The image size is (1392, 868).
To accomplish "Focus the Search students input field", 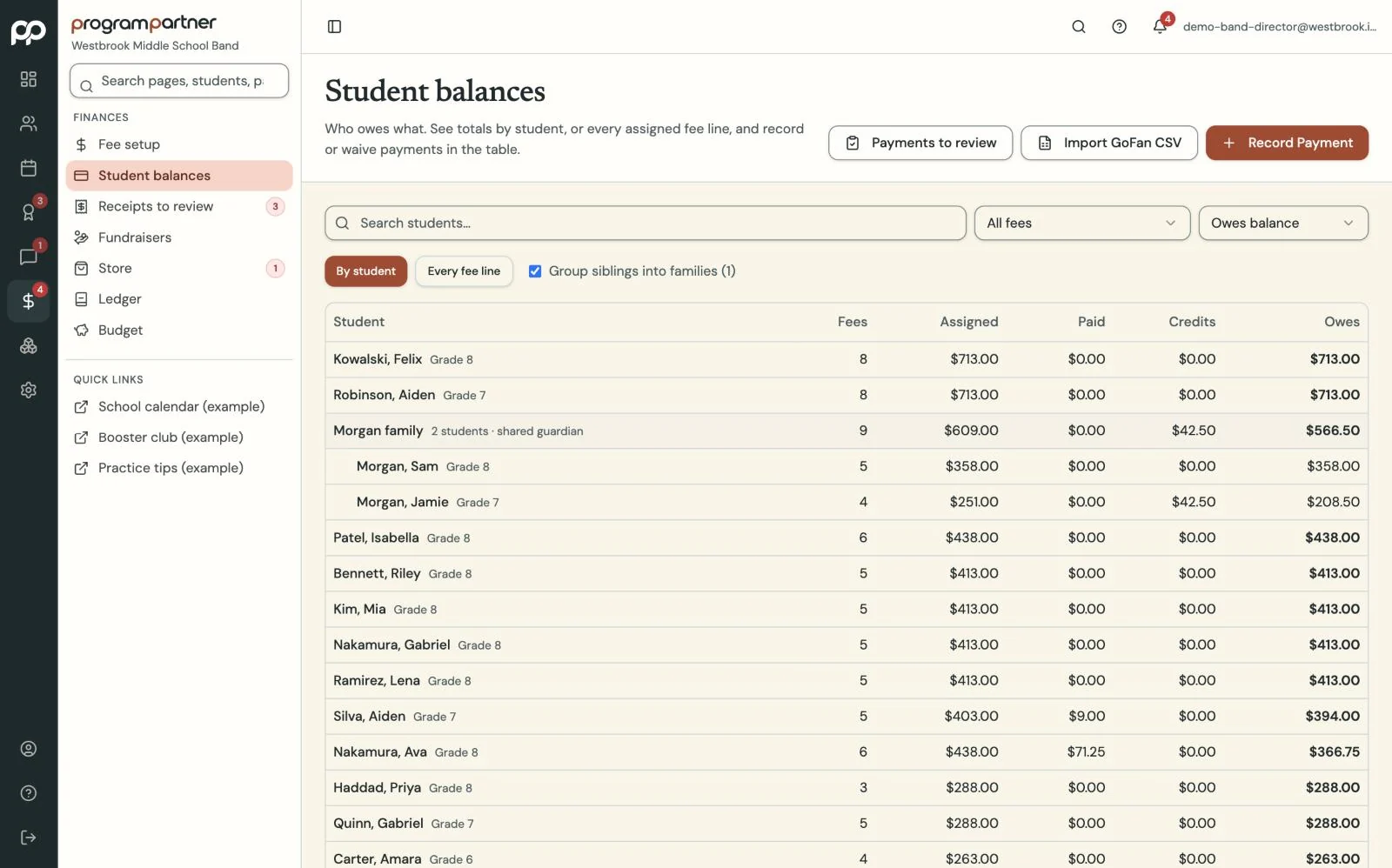I will (646, 223).
